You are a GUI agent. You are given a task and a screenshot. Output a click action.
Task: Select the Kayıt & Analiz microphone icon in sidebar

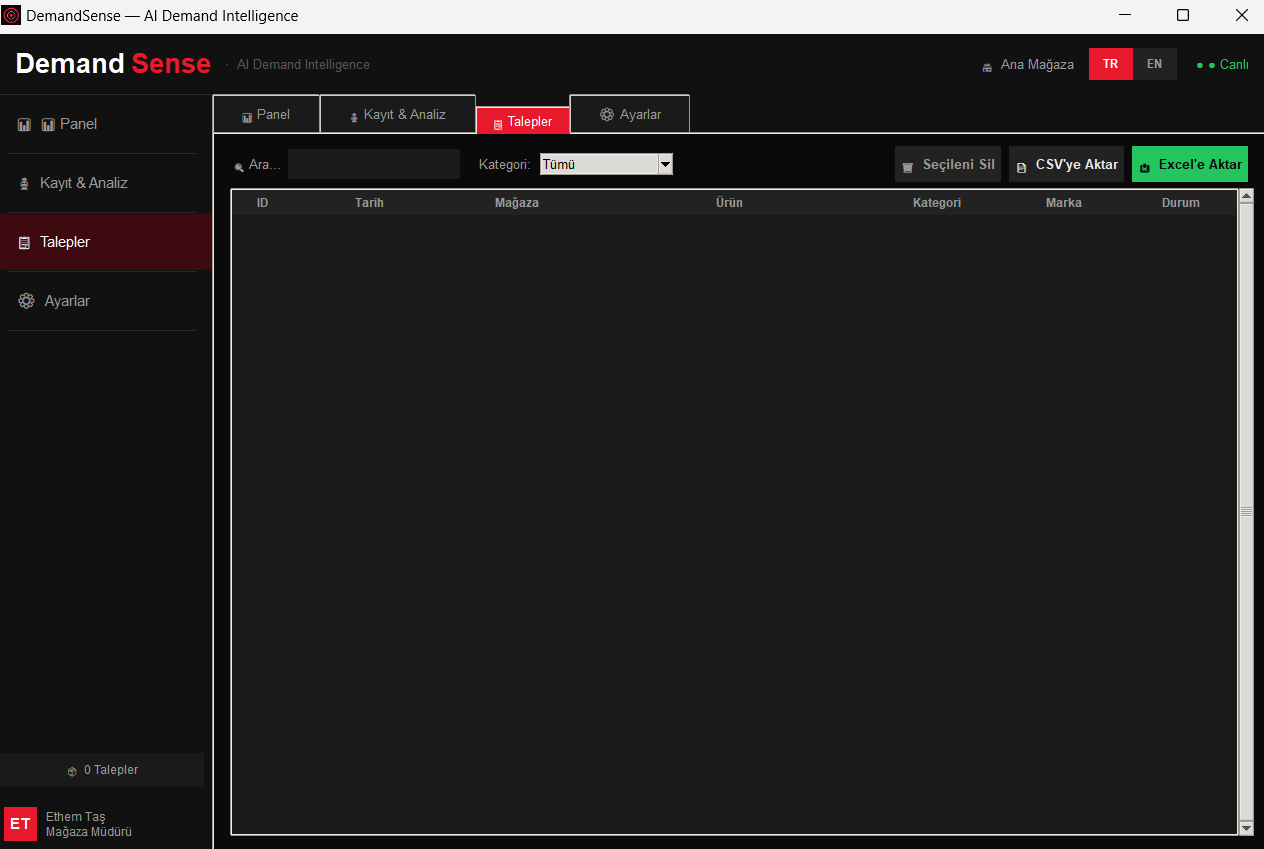(22, 183)
